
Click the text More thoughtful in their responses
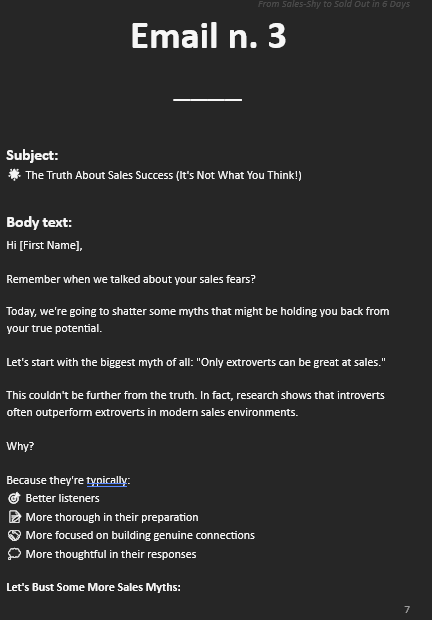pyautogui.click(x=111, y=554)
